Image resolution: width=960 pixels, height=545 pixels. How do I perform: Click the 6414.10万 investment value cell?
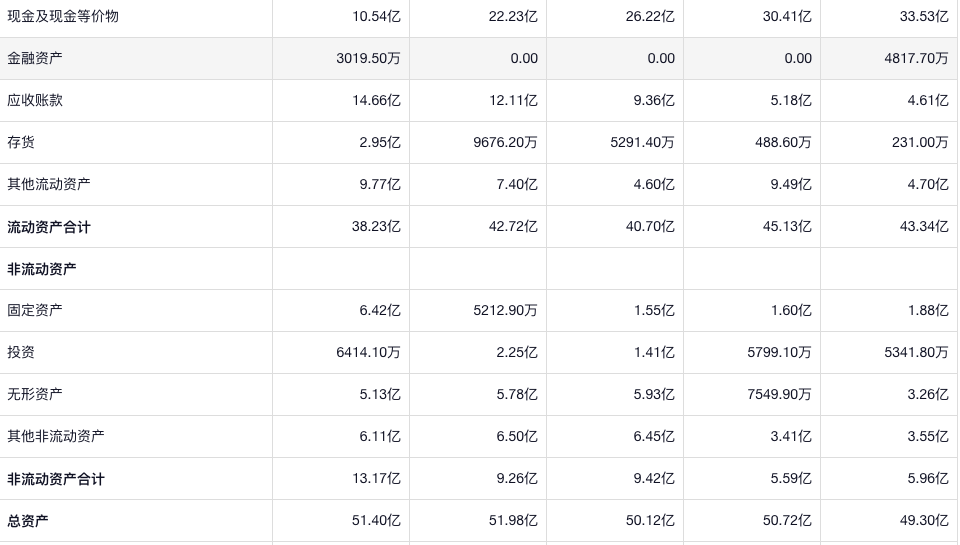(x=368, y=352)
